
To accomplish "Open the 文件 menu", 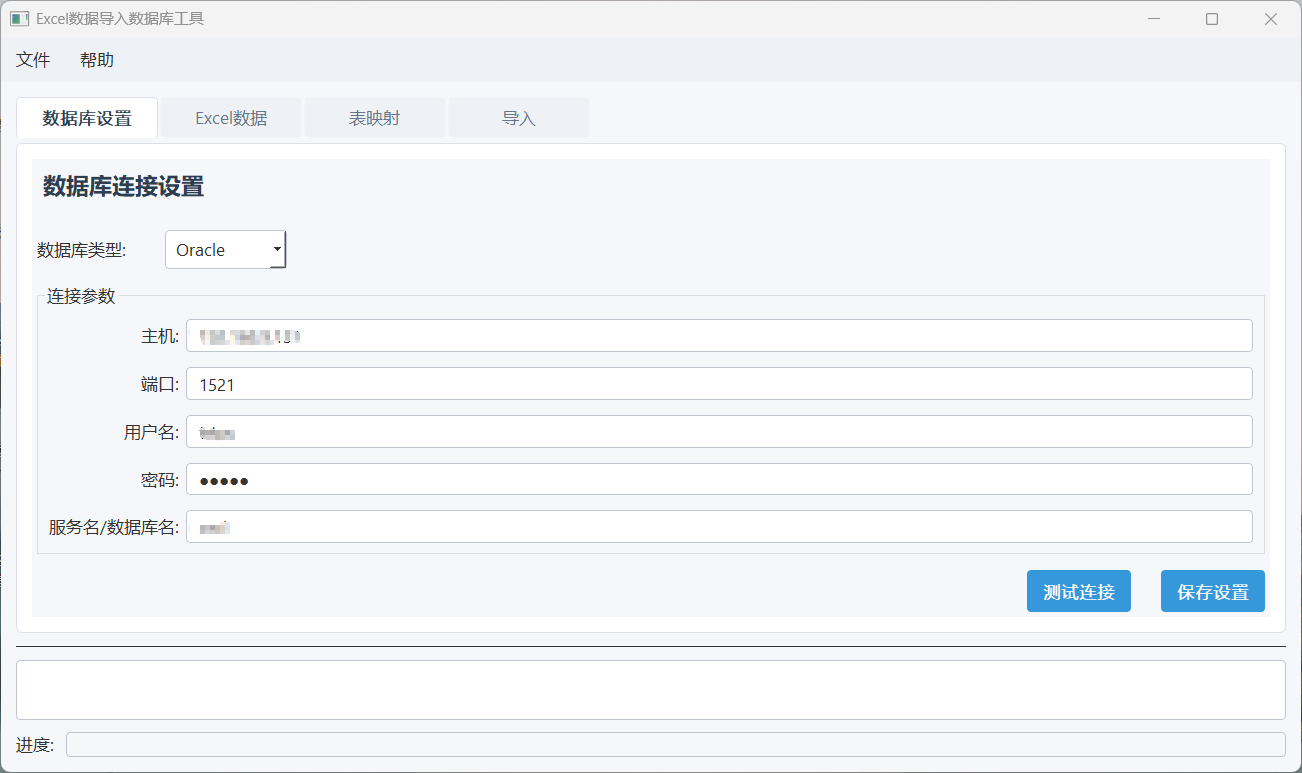I will point(33,60).
